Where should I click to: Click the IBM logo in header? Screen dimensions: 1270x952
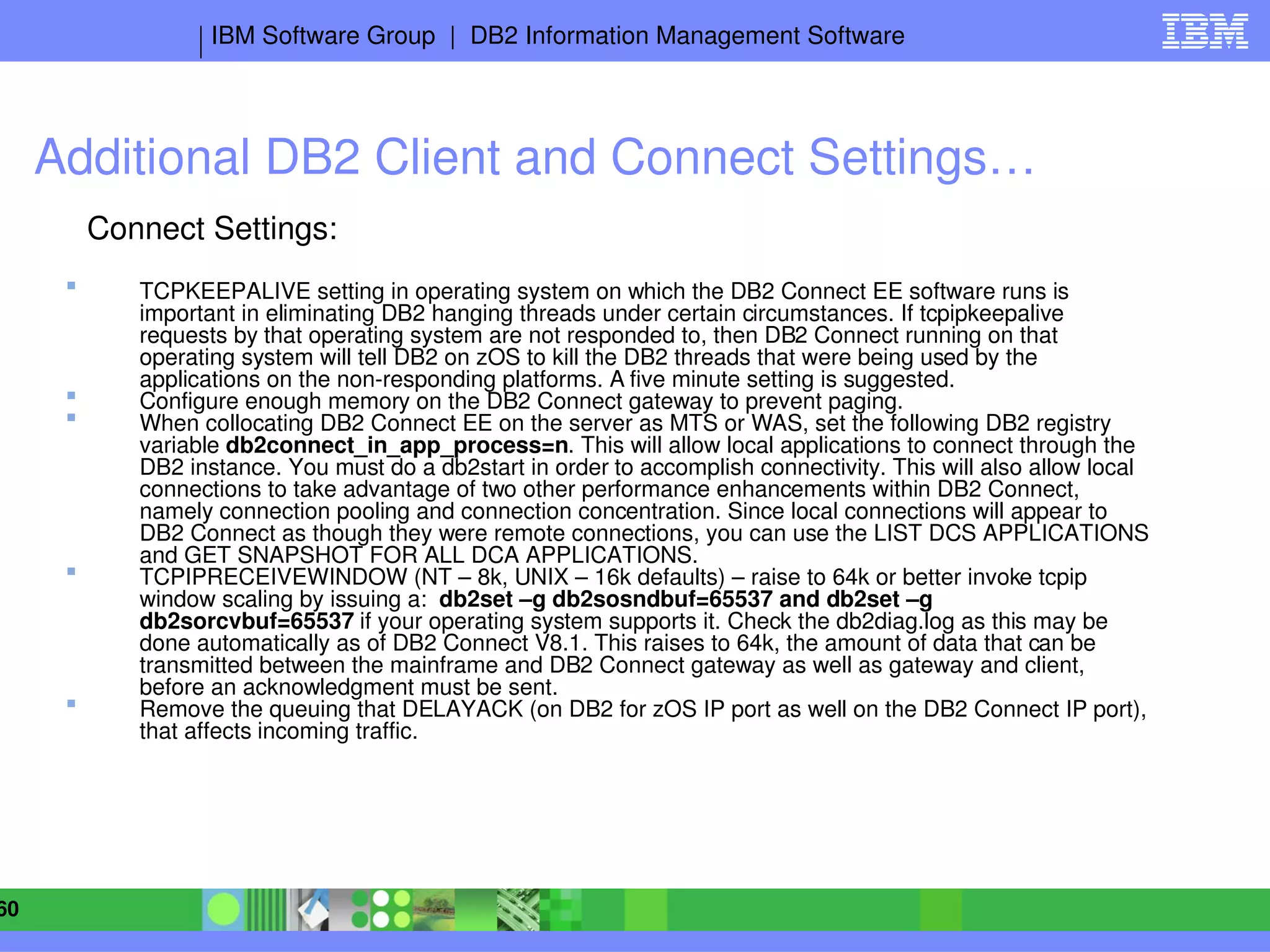click(1205, 32)
